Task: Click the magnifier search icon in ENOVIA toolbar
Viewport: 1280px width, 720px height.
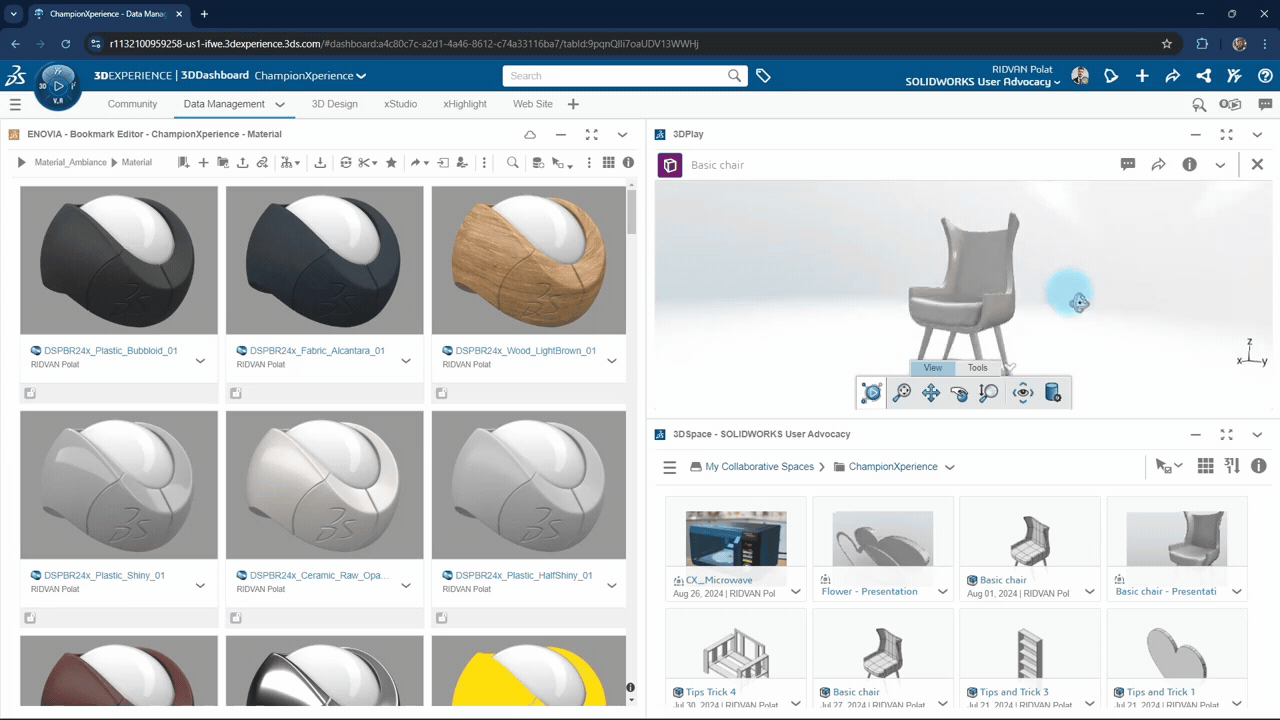Action: (512, 162)
